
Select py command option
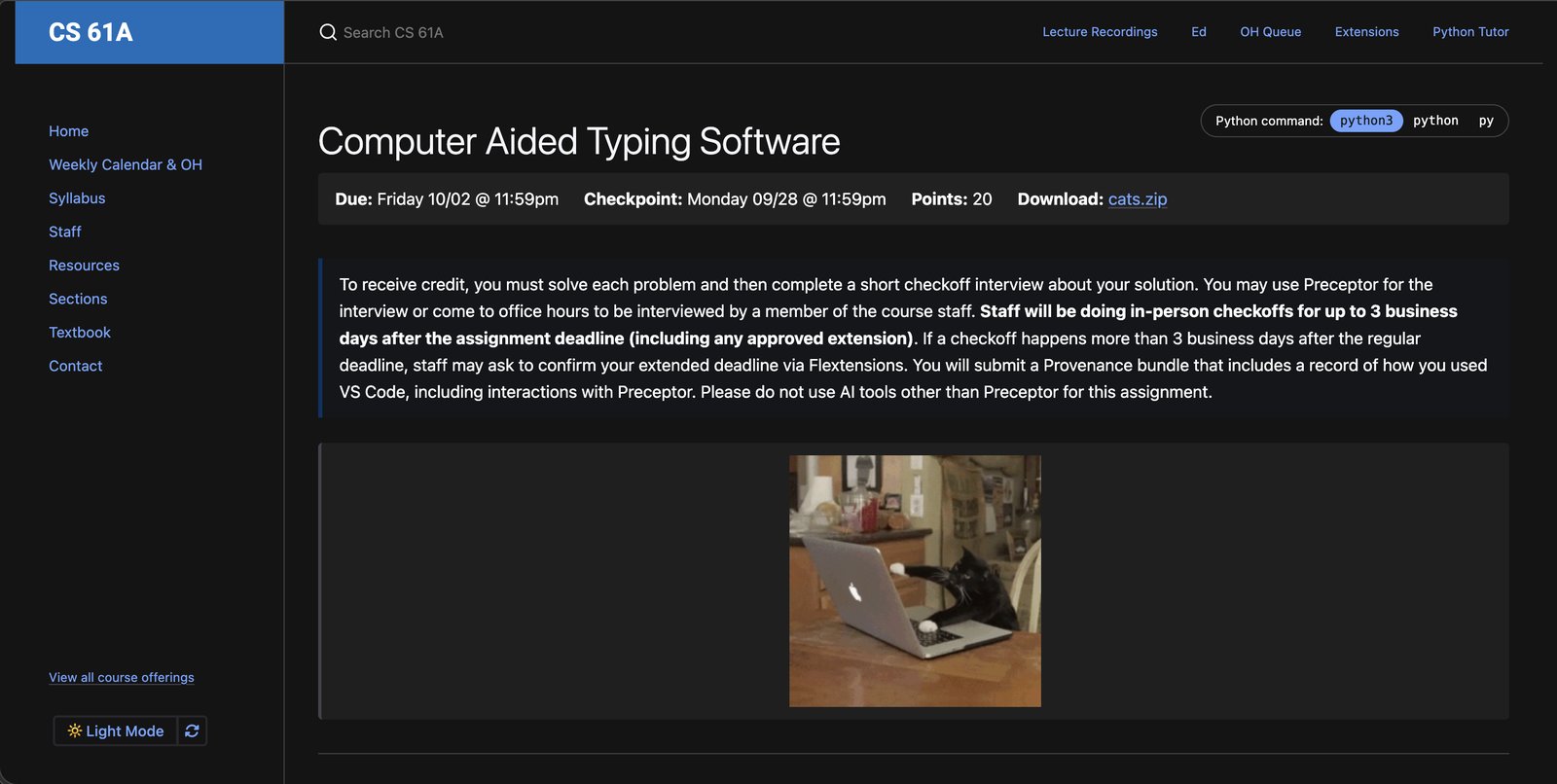pyautogui.click(x=1486, y=121)
